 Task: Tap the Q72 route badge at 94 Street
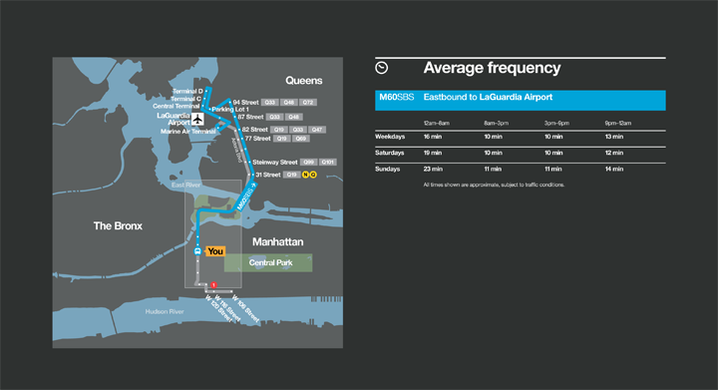[x=308, y=102]
